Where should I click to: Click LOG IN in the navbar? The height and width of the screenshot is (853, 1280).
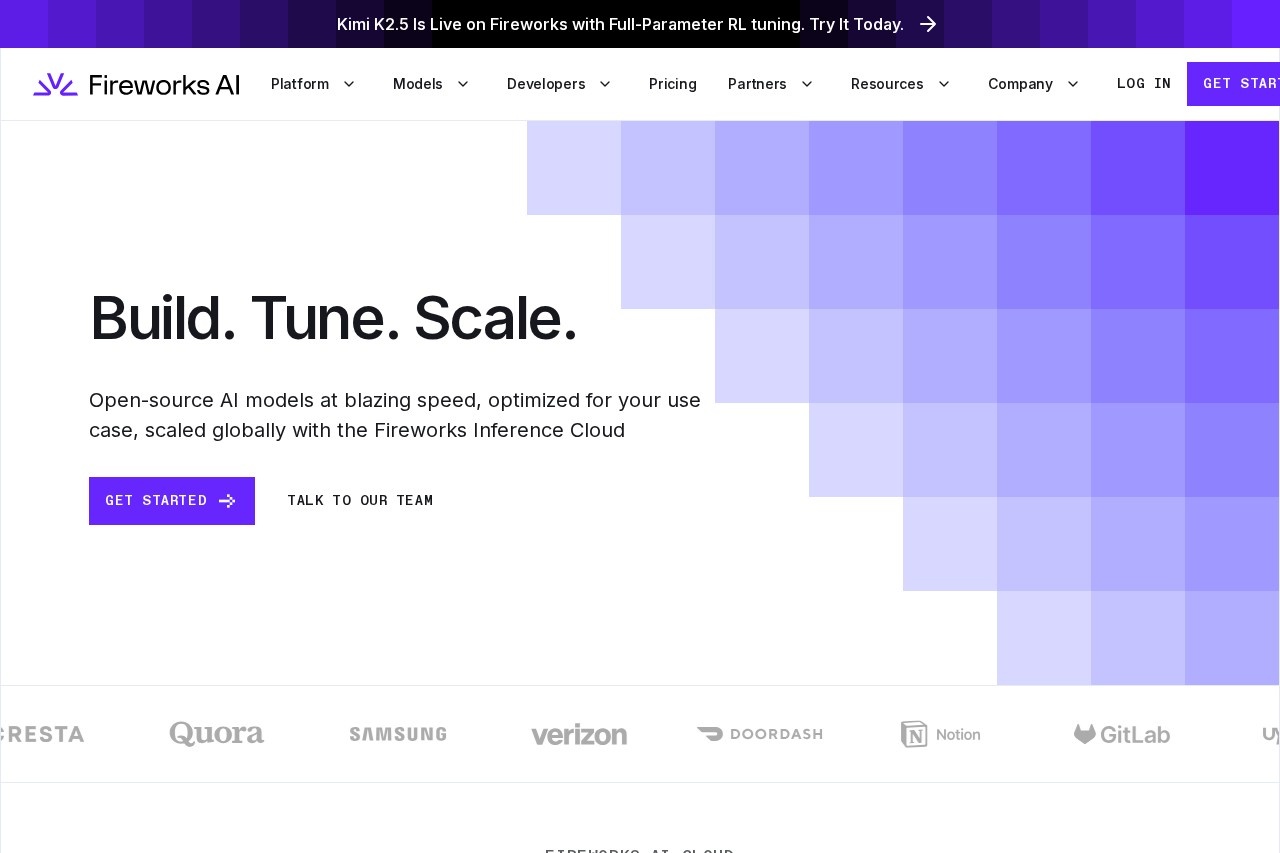[1143, 84]
